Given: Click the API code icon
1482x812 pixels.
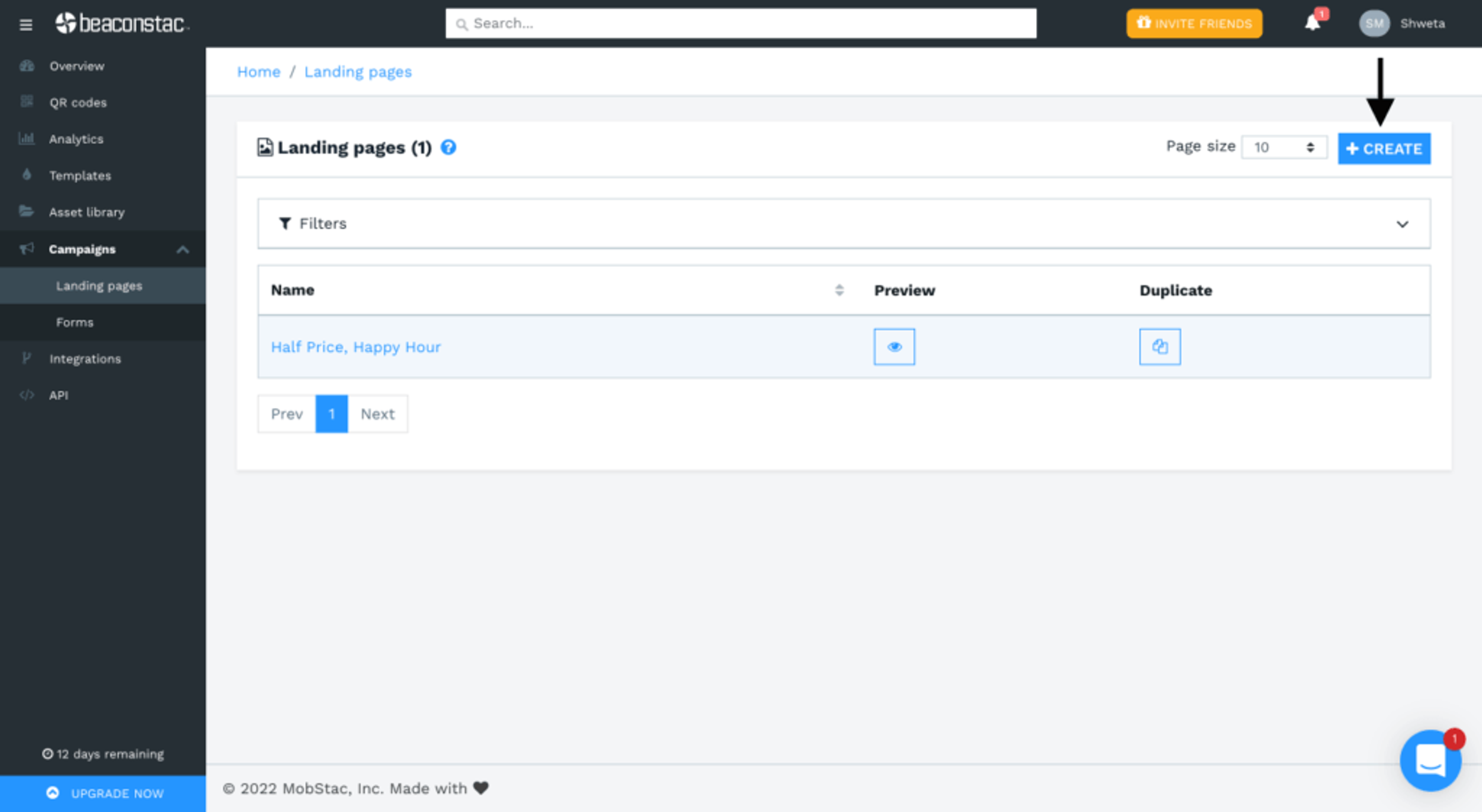Looking at the screenshot, I should [x=27, y=395].
